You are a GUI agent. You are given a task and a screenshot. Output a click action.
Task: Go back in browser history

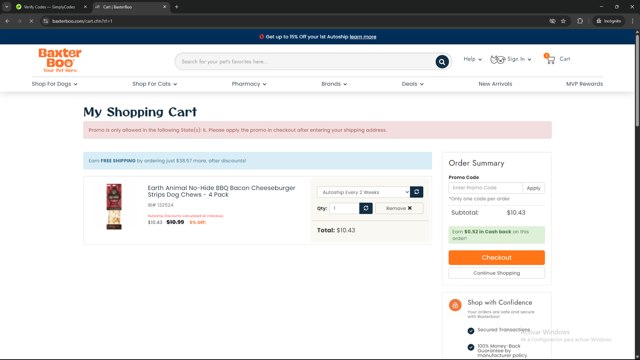click(7, 21)
